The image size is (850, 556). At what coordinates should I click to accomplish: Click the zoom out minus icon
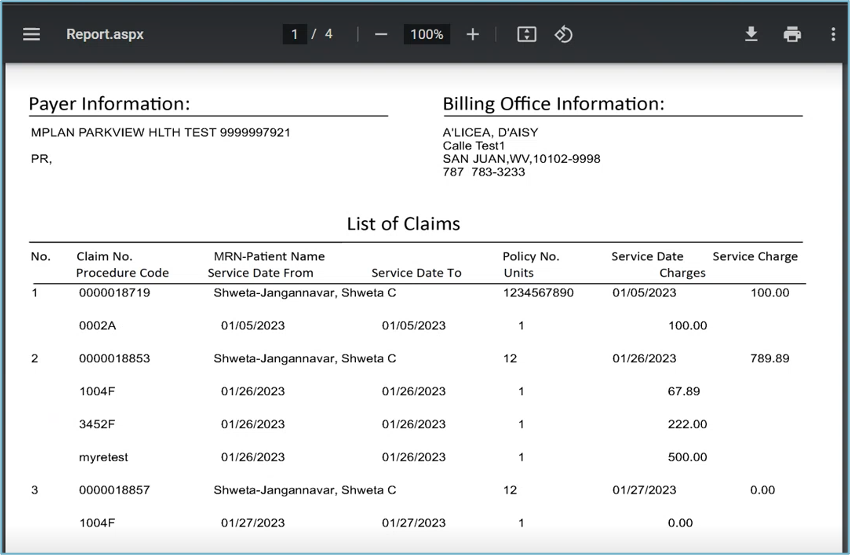click(381, 34)
